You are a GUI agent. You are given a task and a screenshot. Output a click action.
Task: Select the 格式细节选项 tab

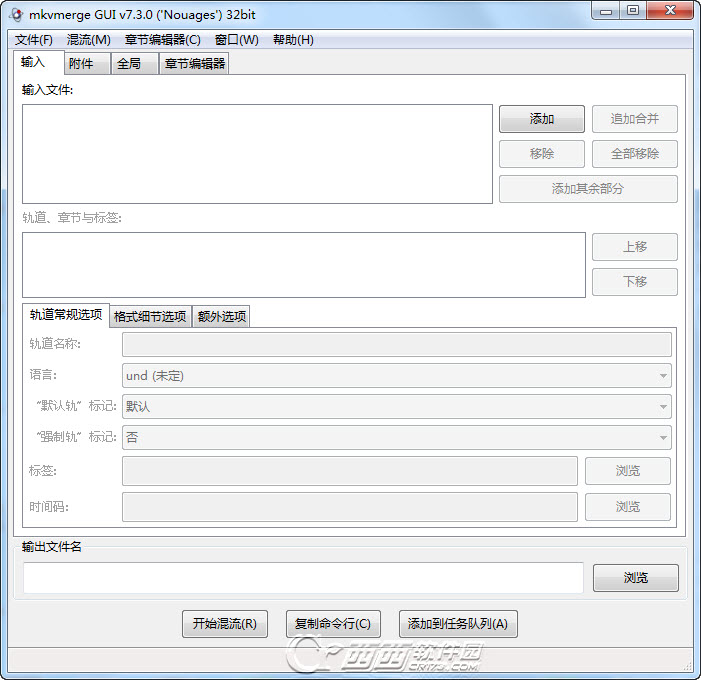click(150, 317)
